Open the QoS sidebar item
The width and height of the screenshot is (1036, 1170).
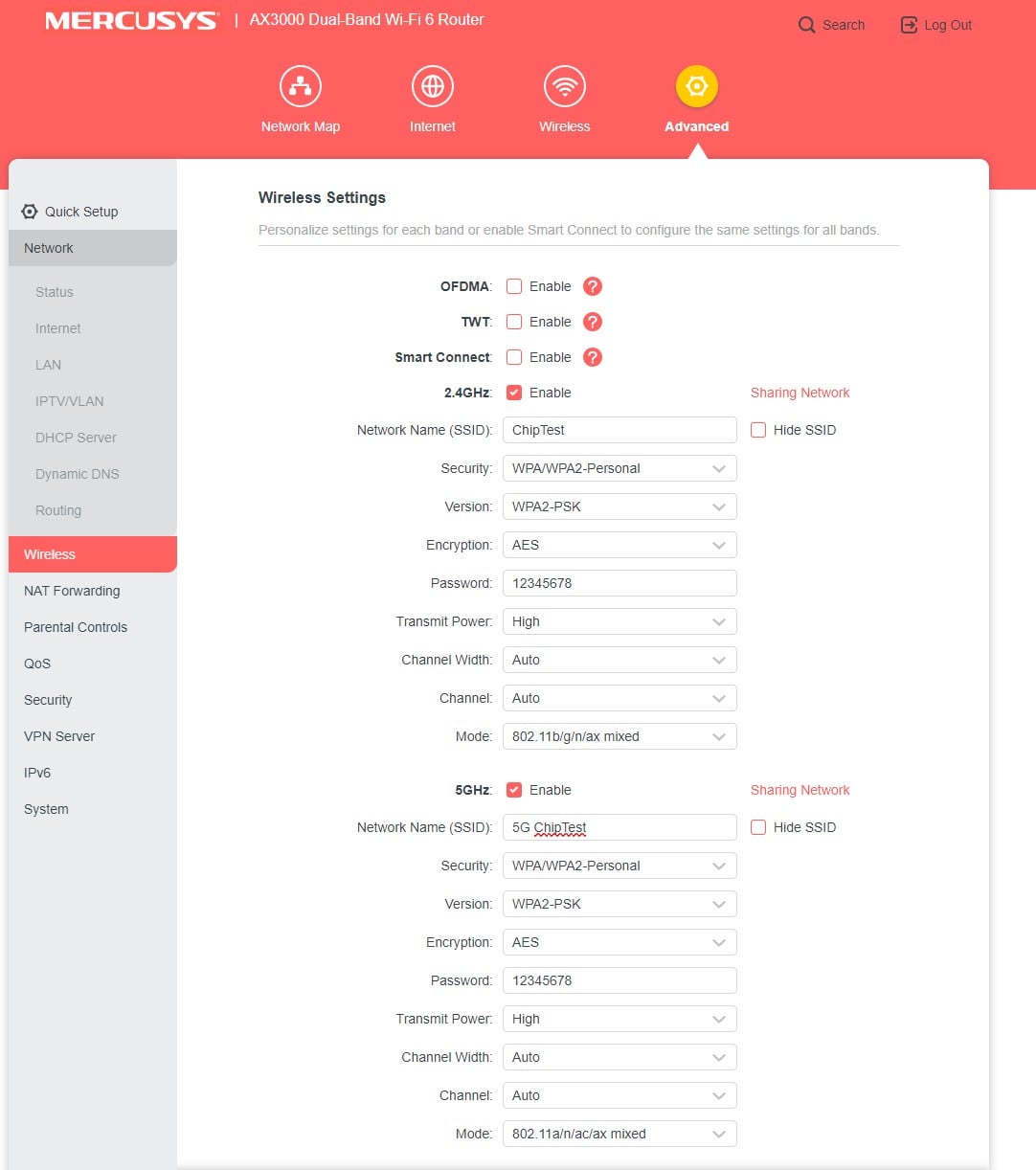click(x=37, y=664)
